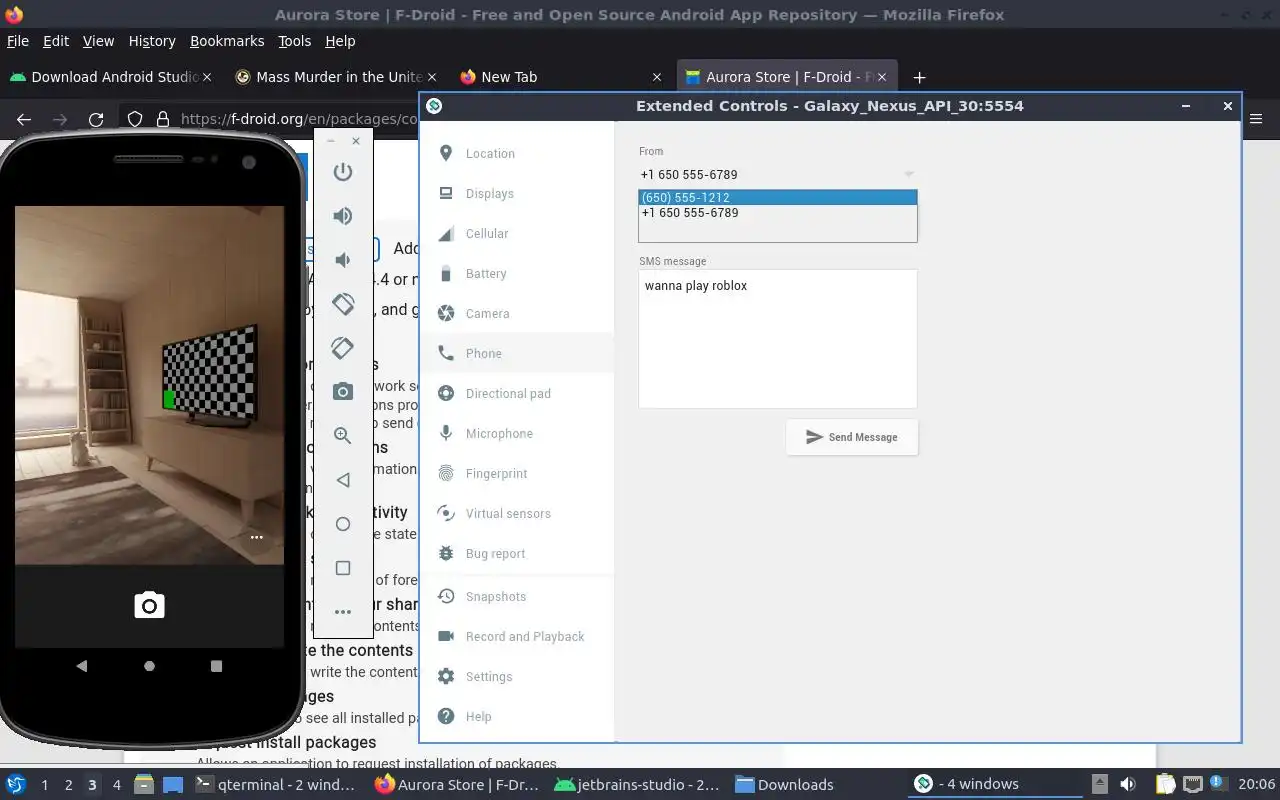
Task: Open Firefox View menu
Action: 98,41
